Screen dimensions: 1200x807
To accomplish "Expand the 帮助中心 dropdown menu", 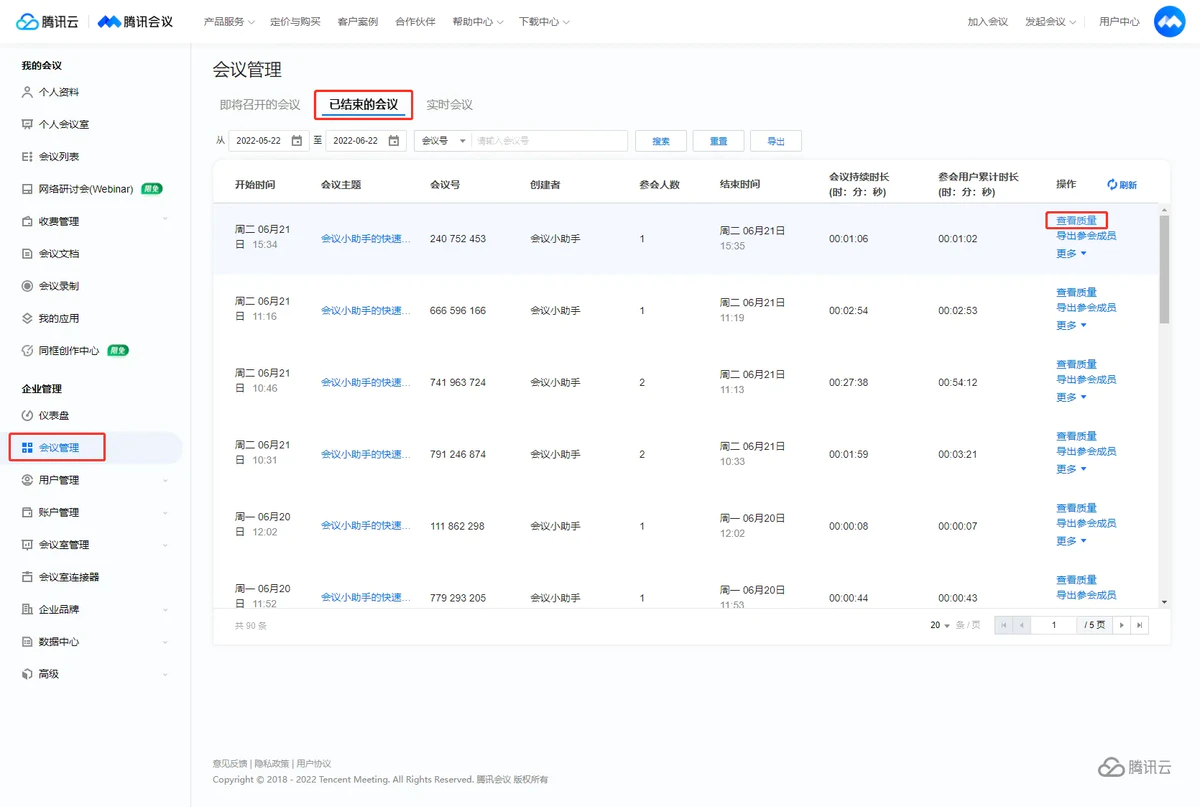I will tap(478, 21).
